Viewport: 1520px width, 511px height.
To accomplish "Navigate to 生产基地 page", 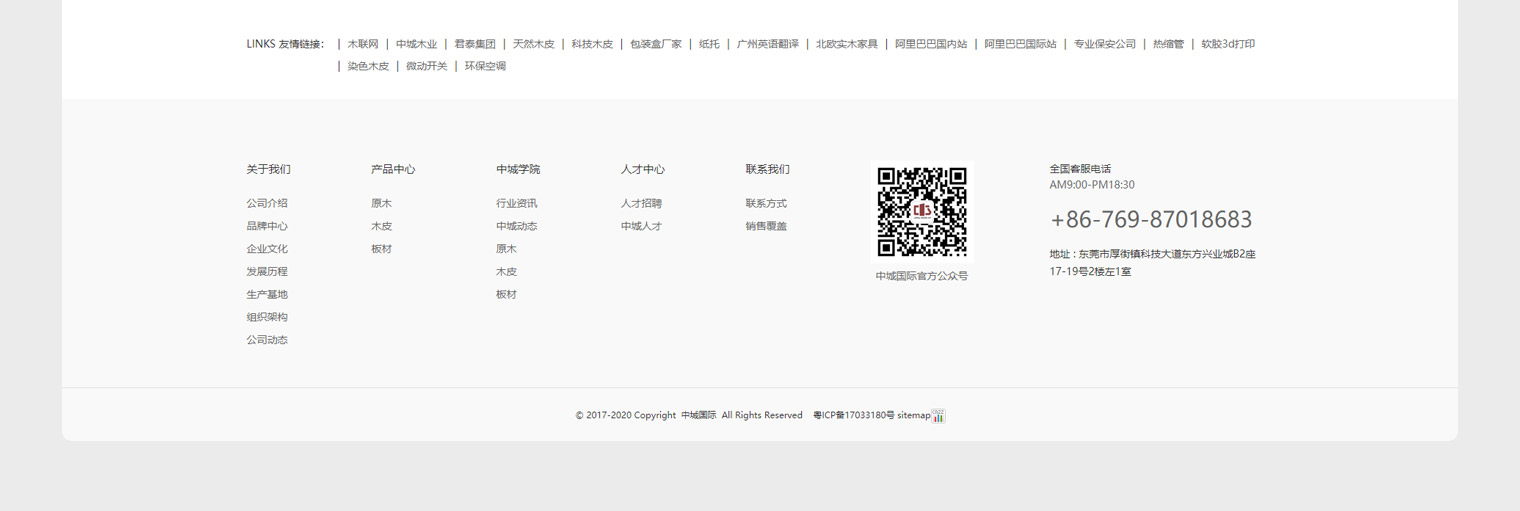I will pos(267,295).
